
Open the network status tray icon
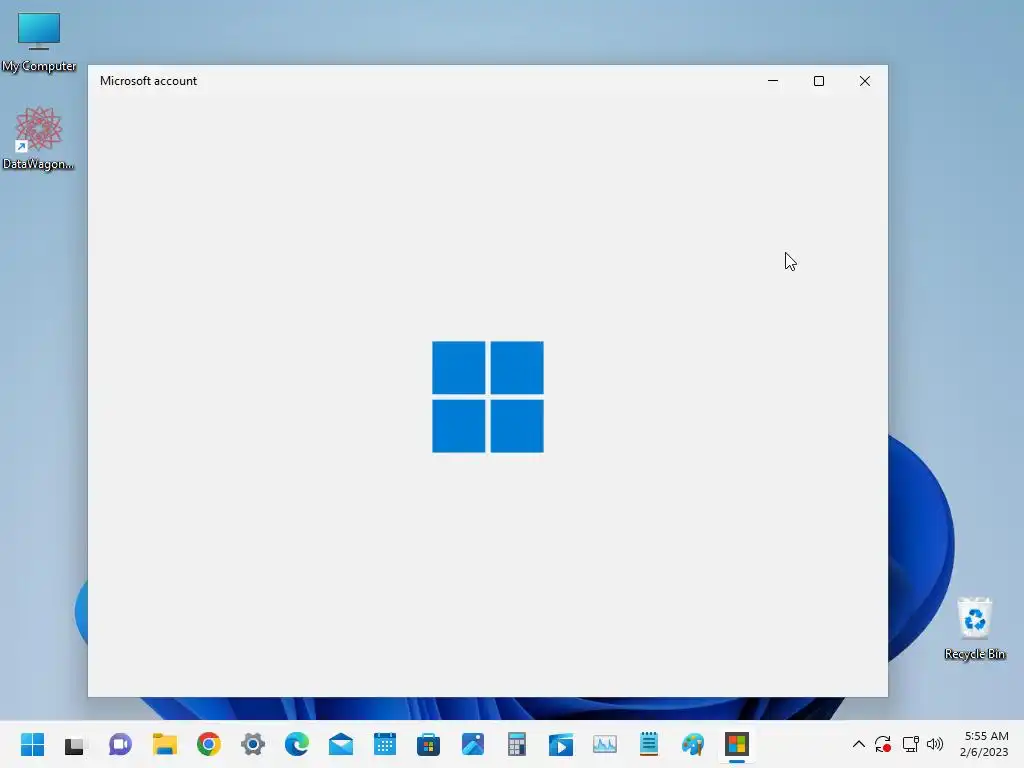pyautogui.click(x=910, y=744)
